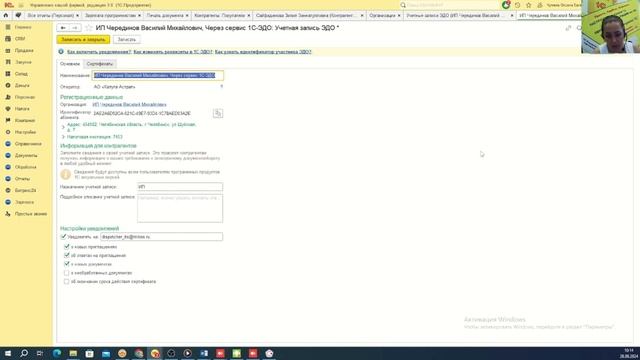Add this form to favorites with the star

89,28
